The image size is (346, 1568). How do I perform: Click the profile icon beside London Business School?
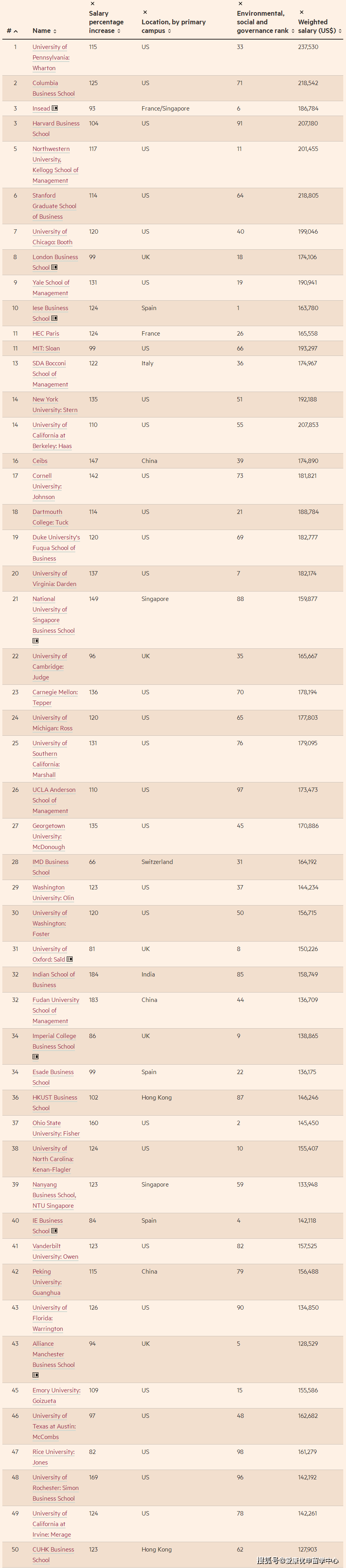54,268
